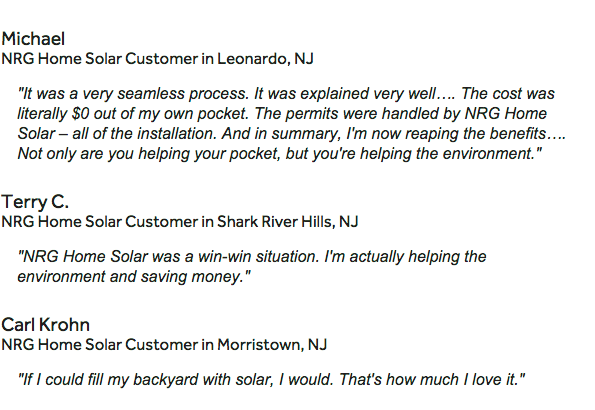Viewport: 595px width, 410px height.
Task: Click the words 'That's how much I love it'
Action: pyautogui.click(x=429, y=380)
